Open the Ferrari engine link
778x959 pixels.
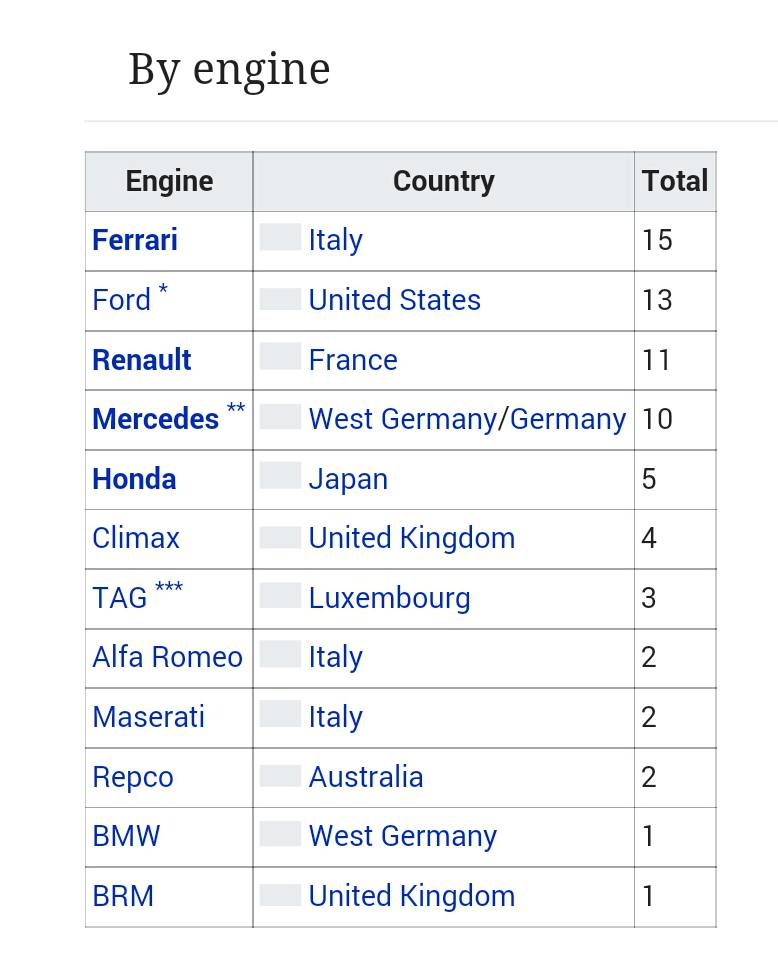click(135, 240)
